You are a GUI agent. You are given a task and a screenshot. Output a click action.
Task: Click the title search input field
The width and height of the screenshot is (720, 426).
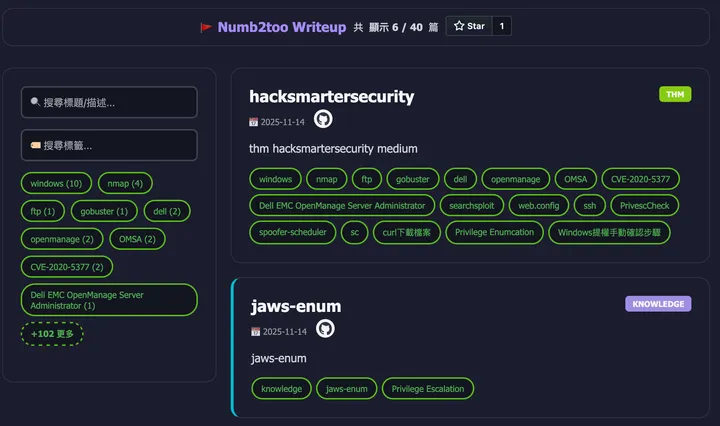109,102
